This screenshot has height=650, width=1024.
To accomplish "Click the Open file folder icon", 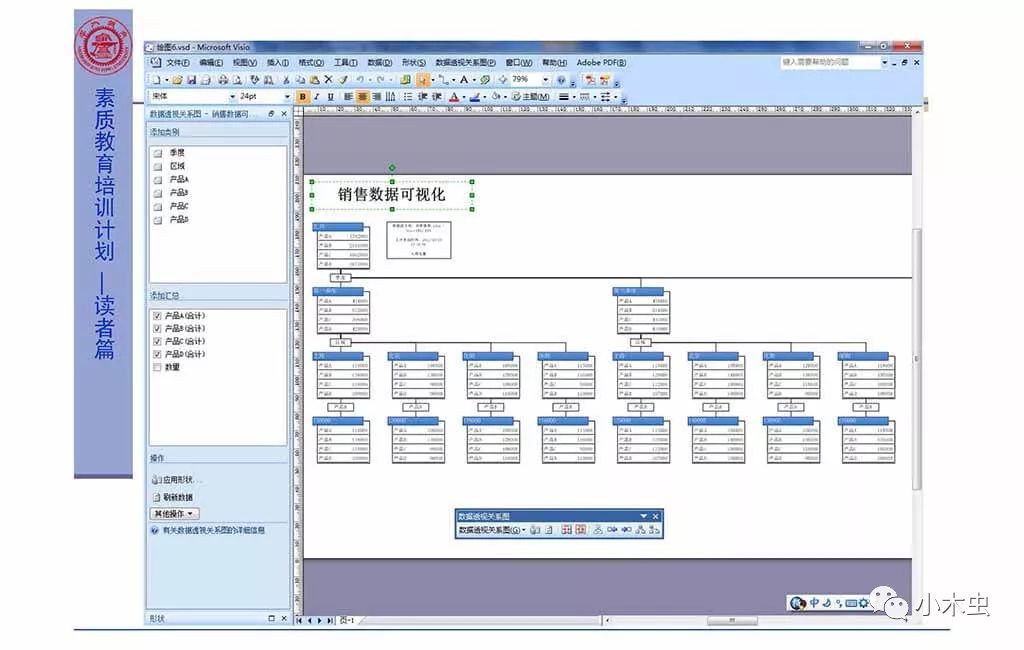I will click(x=177, y=80).
